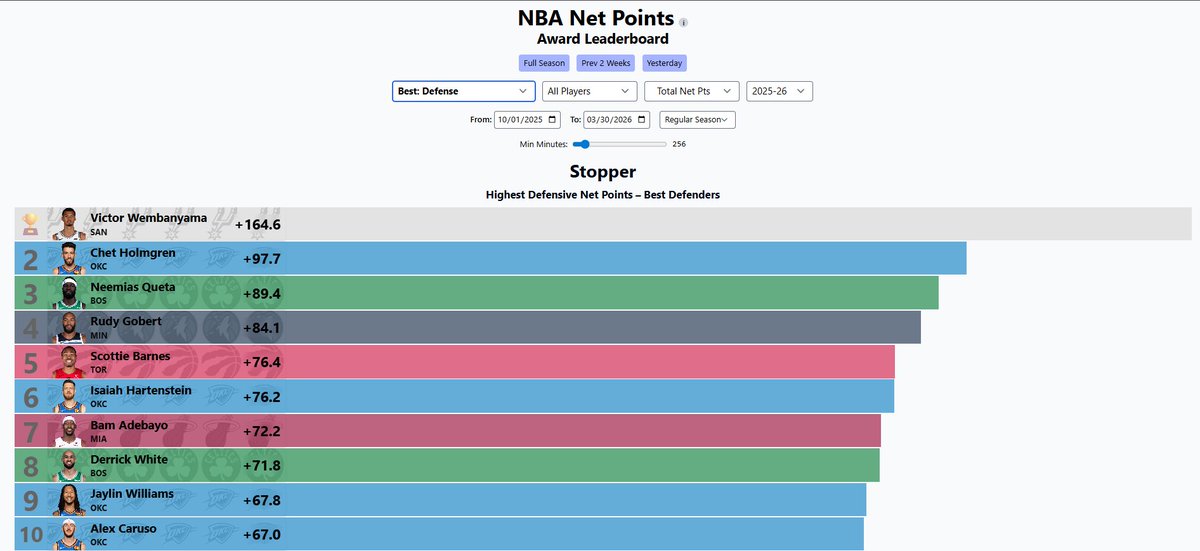Viewport: 1200px width, 551px height.
Task: Click the Award Leaderboard subtitle
Action: click(603, 39)
